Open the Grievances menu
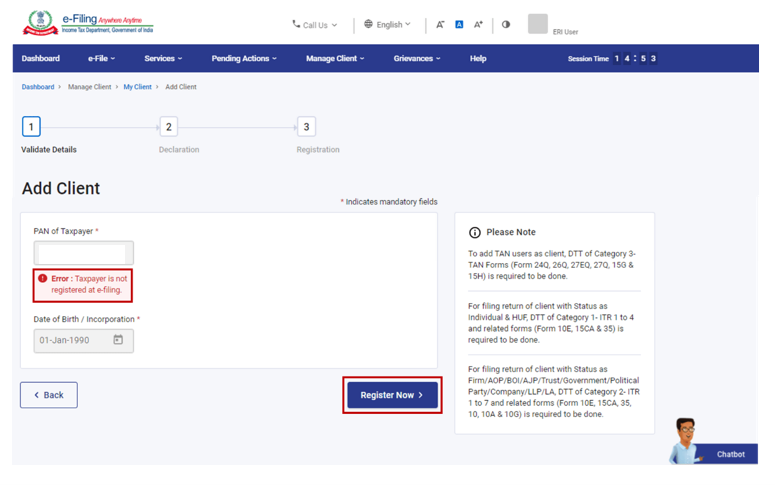775x485 pixels. [x=417, y=59]
